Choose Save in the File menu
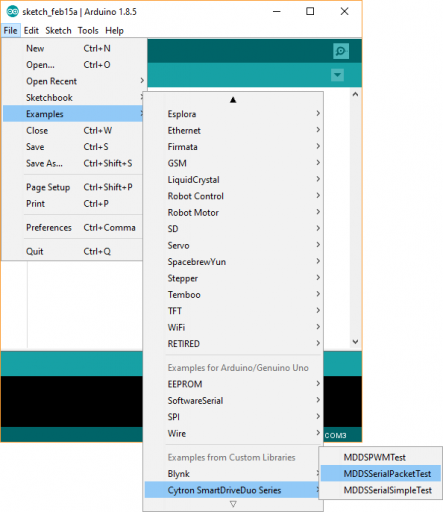The image size is (443, 512). point(73,147)
